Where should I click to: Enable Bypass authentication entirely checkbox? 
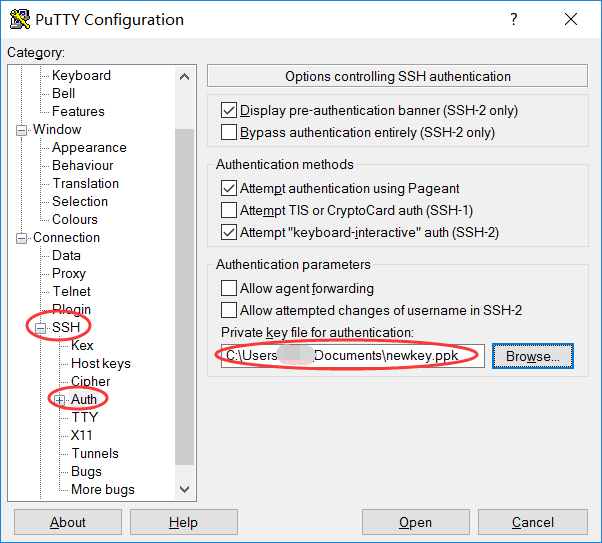[x=228, y=132]
